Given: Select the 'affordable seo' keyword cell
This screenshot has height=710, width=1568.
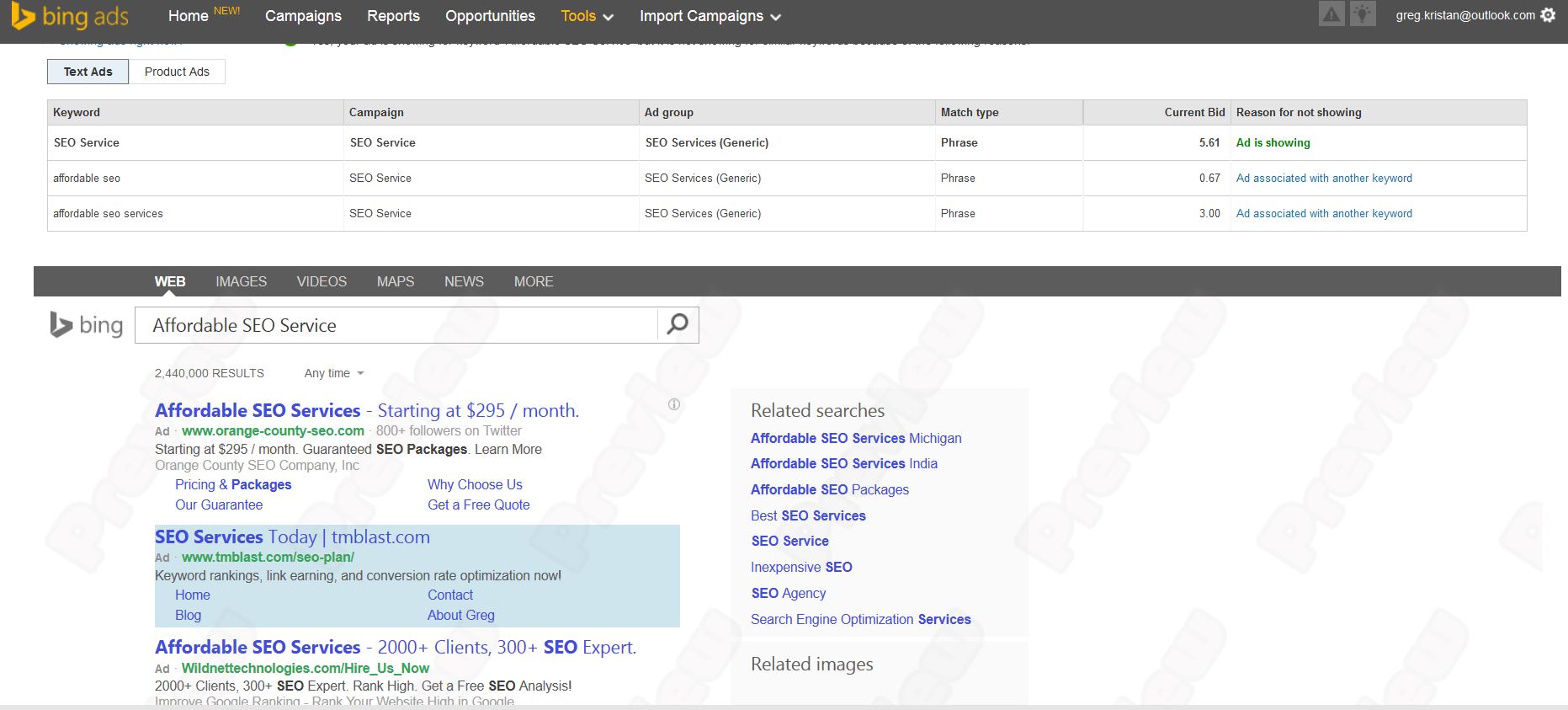Looking at the screenshot, I should click(195, 178).
